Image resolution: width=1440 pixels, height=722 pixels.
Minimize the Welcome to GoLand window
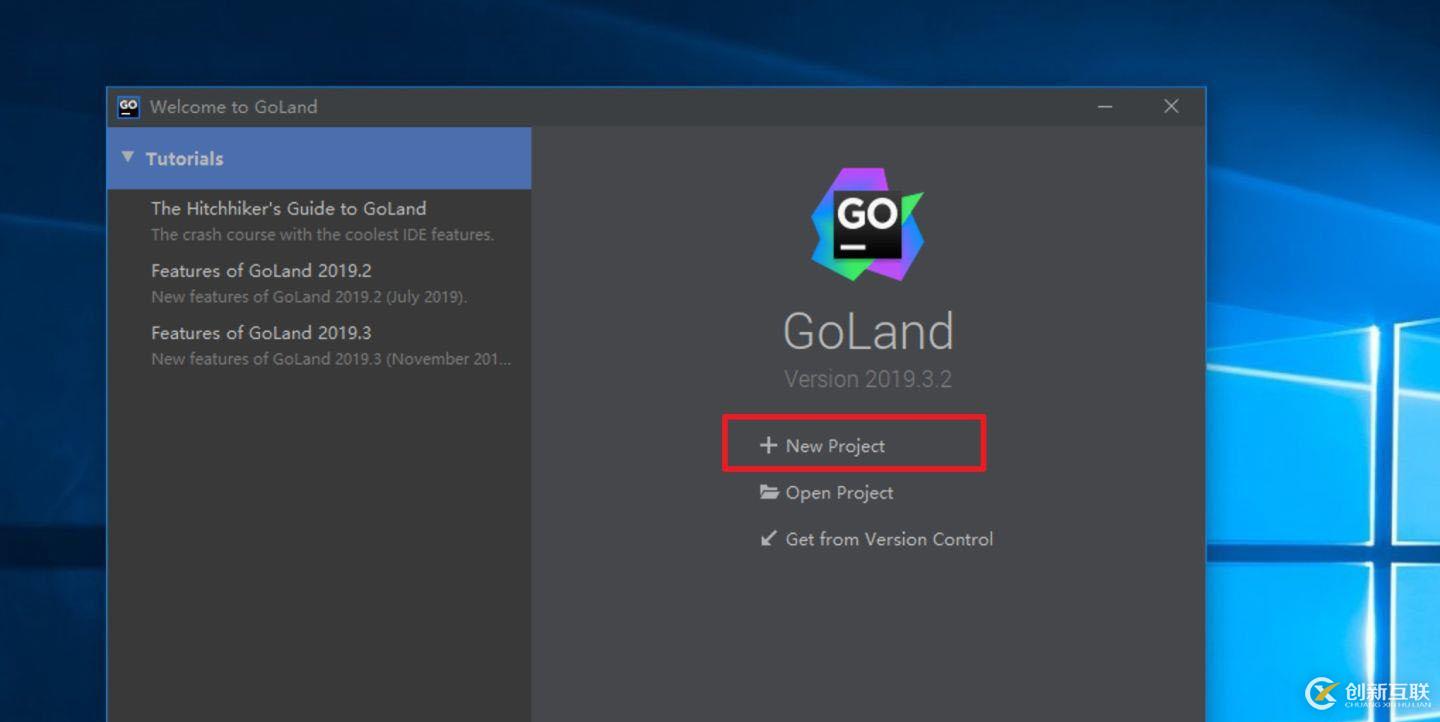[x=1105, y=107]
